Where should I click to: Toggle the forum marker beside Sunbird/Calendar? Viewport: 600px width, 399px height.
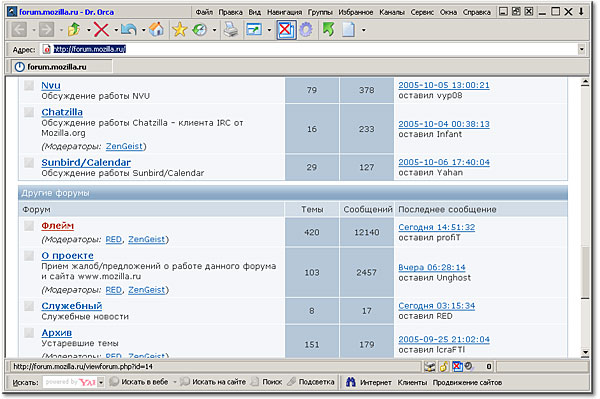(x=29, y=162)
